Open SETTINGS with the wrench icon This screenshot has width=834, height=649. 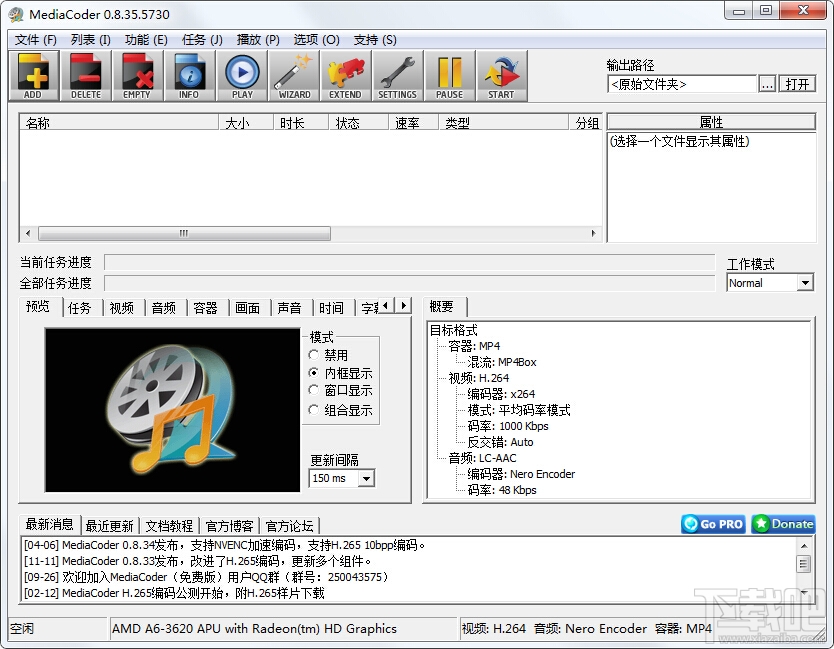pos(398,76)
